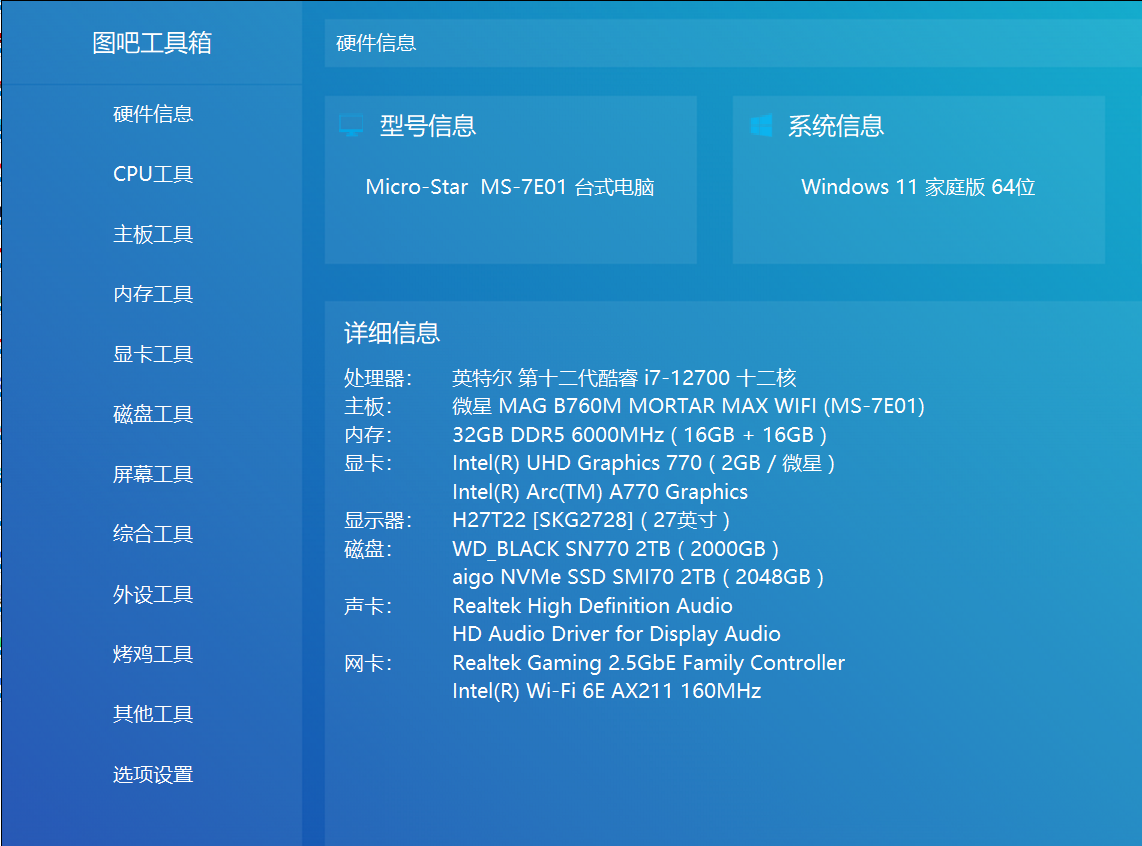Viewport: 1142px width, 846px height.
Task: Click Intel(R) Wi-Fi 6E AX211 160MHz line
Action: [607, 691]
